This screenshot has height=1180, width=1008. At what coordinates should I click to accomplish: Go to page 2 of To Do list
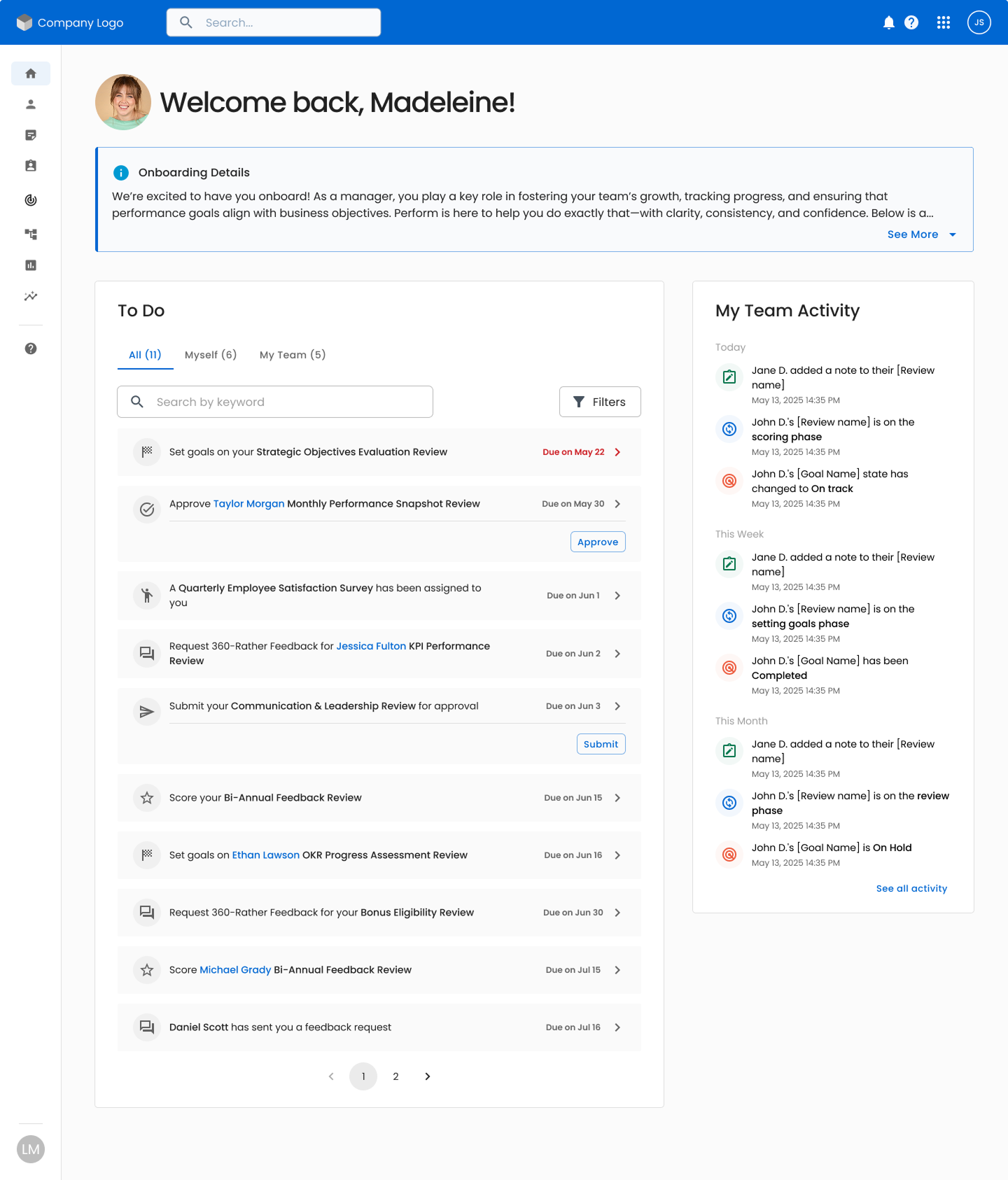(x=395, y=1076)
